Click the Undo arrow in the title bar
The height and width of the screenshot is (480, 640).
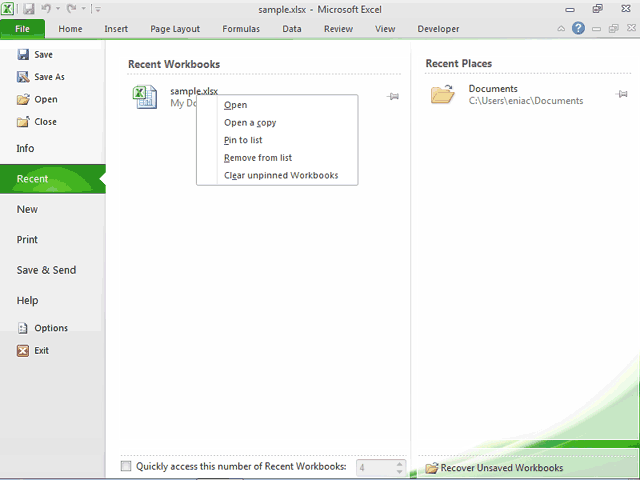[x=46, y=8]
